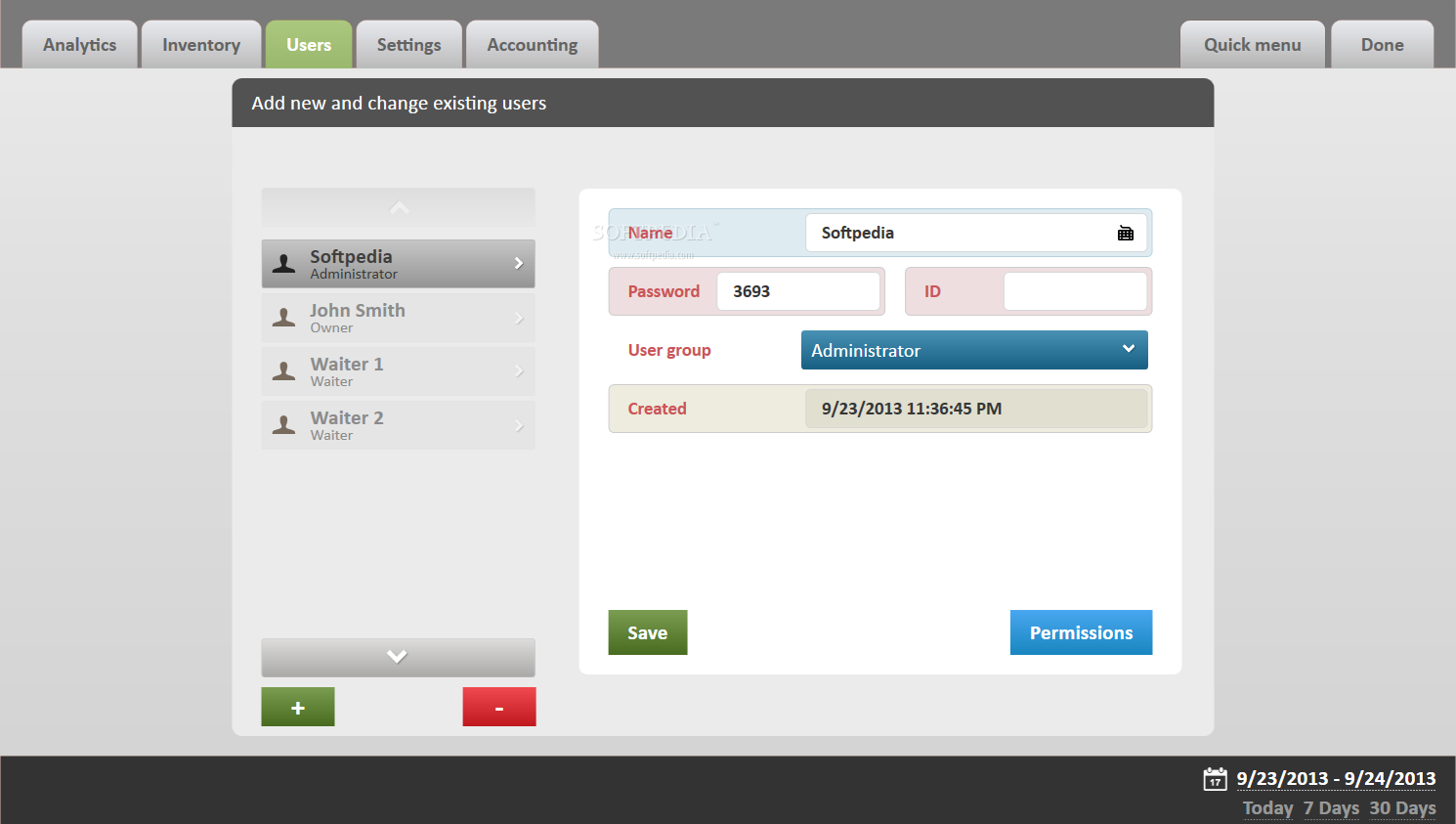Click John Smith avatar icon

pos(283,318)
